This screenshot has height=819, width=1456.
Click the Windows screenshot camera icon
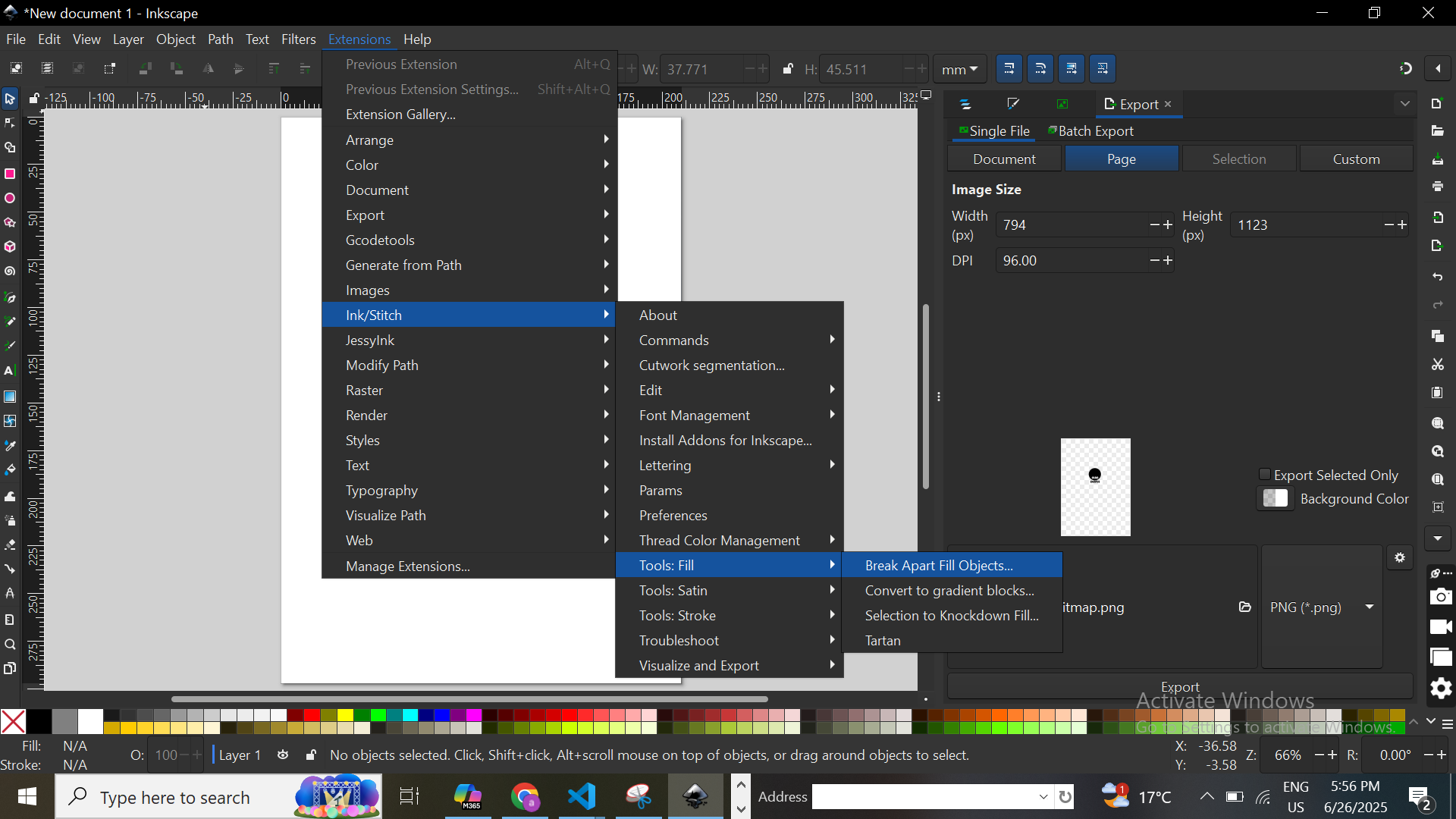point(1441,598)
